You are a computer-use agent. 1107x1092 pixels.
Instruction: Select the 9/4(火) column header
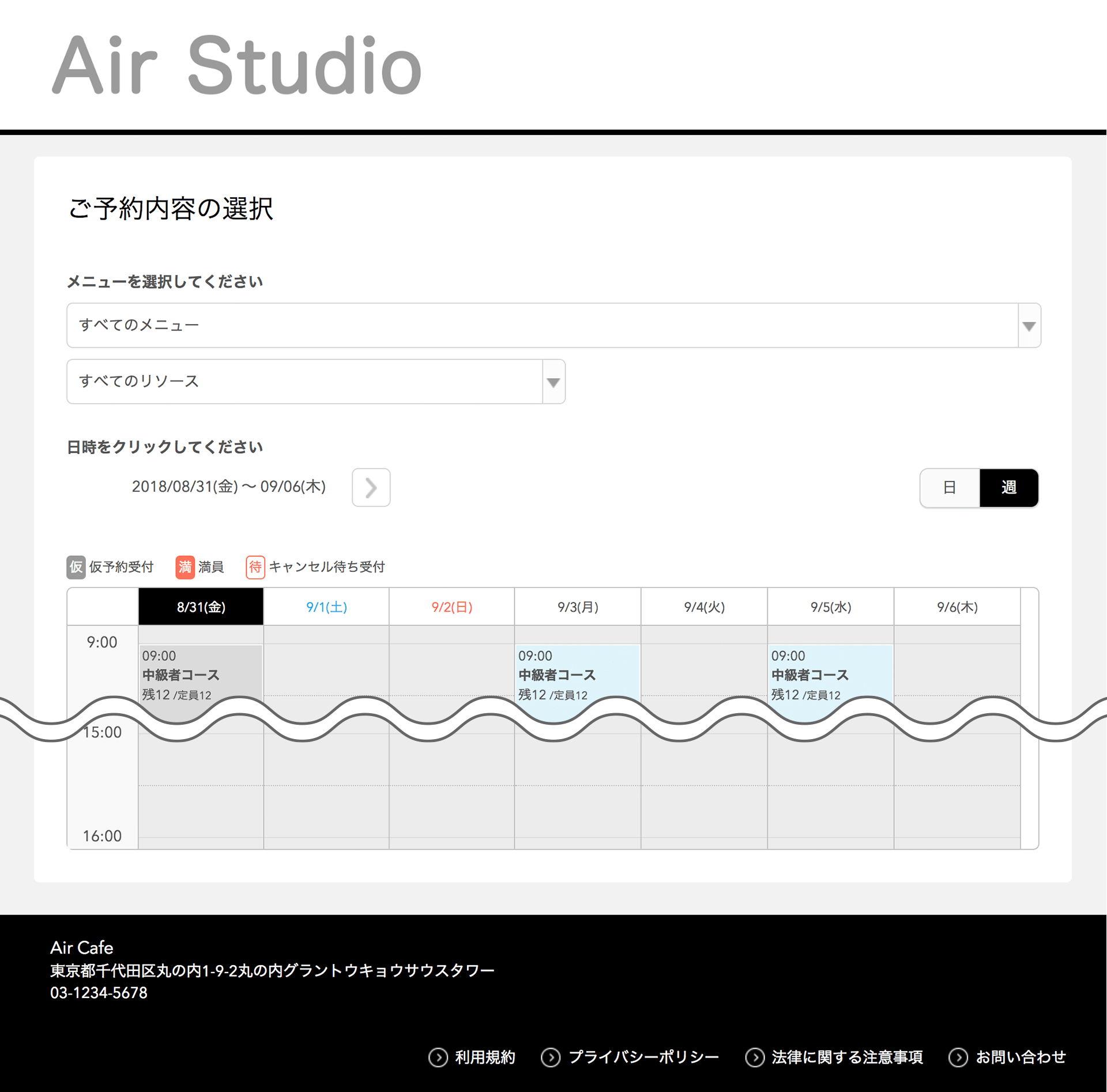click(704, 607)
